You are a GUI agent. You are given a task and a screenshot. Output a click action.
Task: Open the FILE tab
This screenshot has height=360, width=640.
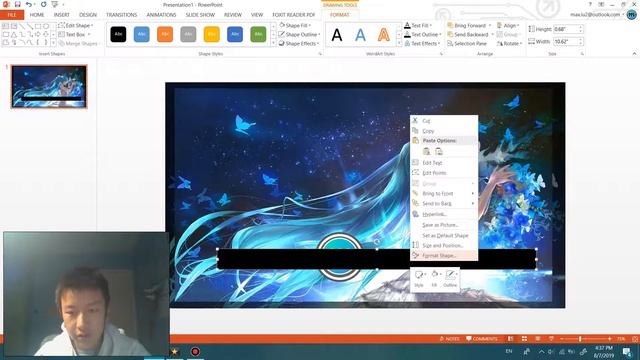pyautogui.click(x=12, y=15)
